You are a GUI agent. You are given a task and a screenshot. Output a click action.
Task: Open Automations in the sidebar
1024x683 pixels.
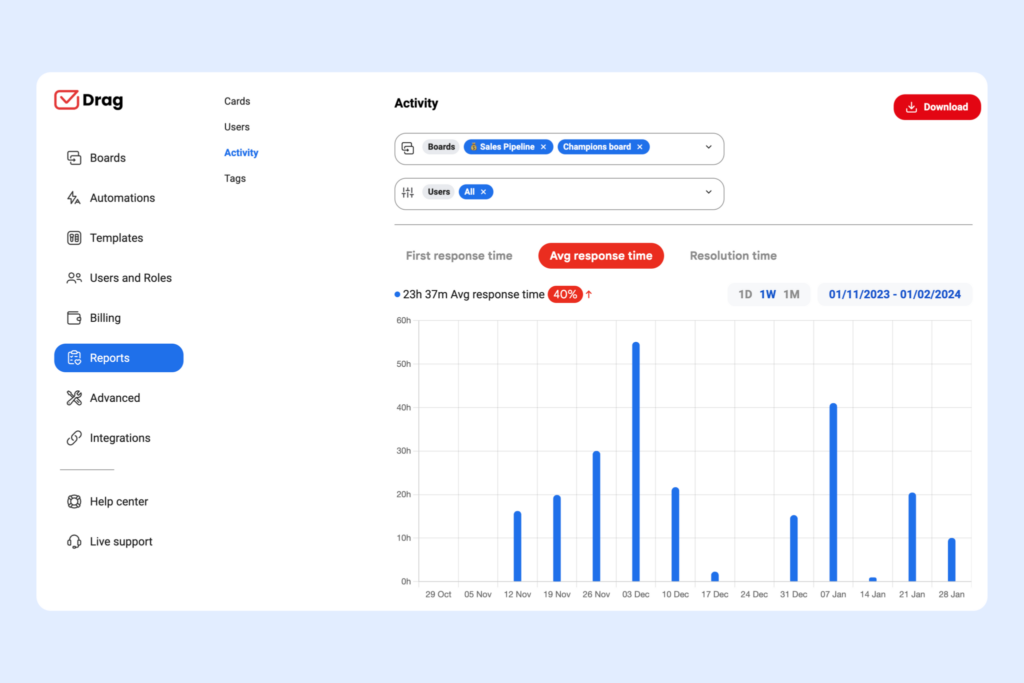[x=122, y=198]
